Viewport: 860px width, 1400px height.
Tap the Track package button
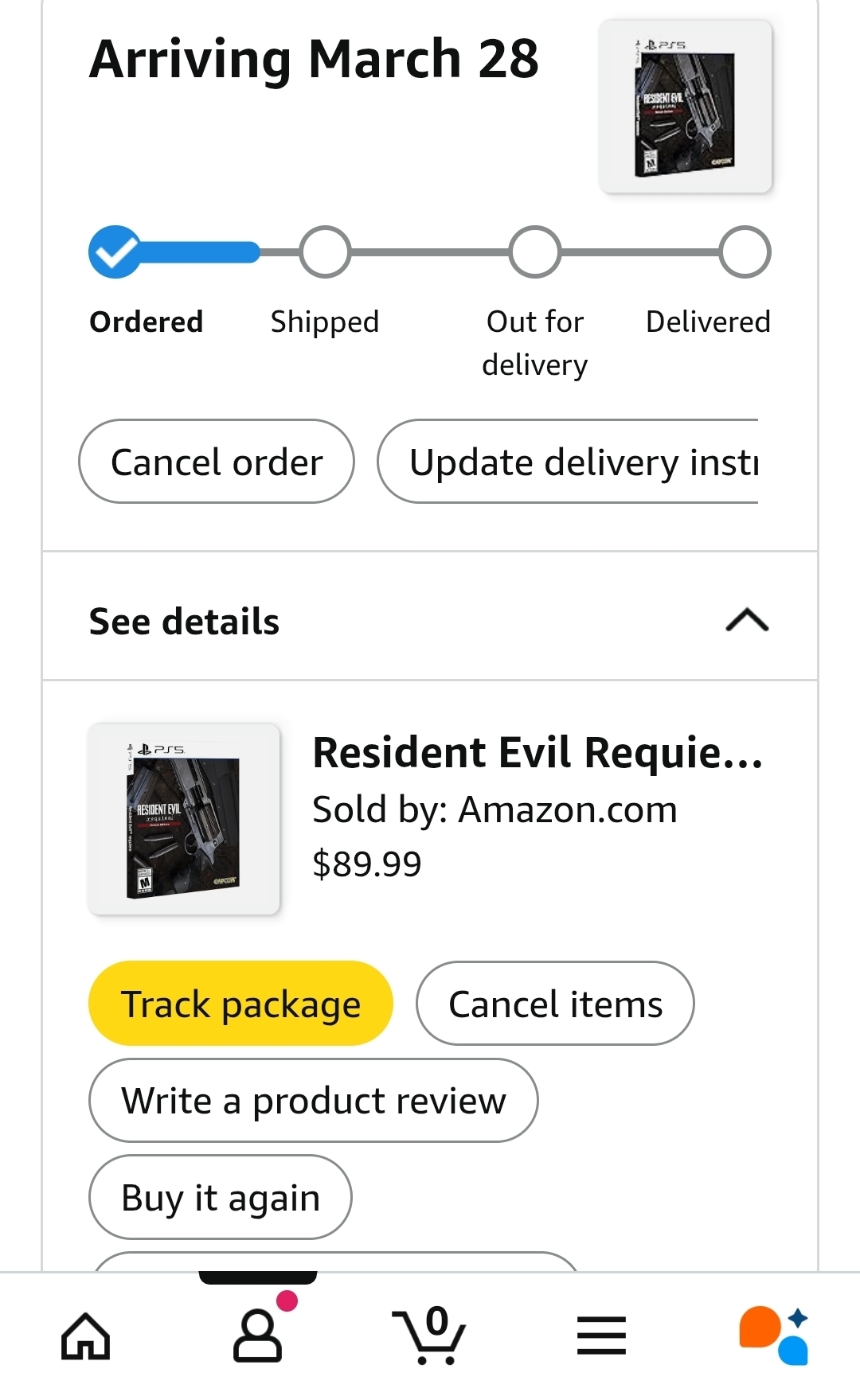(240, 1004)
